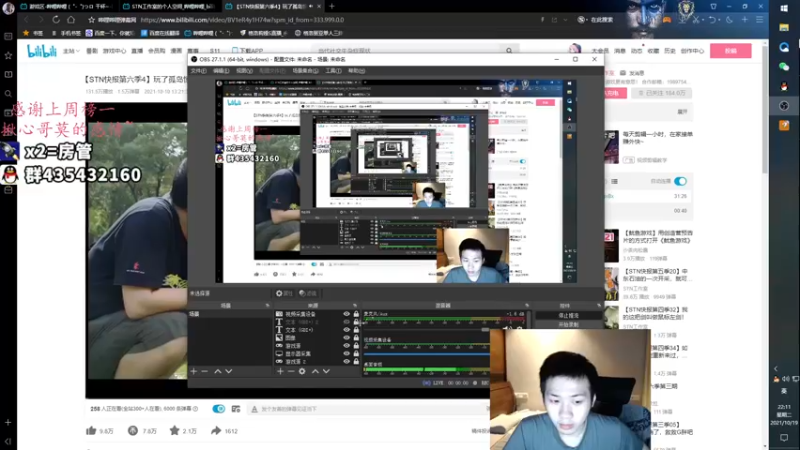Image resolution: width=800 pixels, height=450 pixels.
Task: Pop out the OBS audio mixer dock
Action: [527, 306]
